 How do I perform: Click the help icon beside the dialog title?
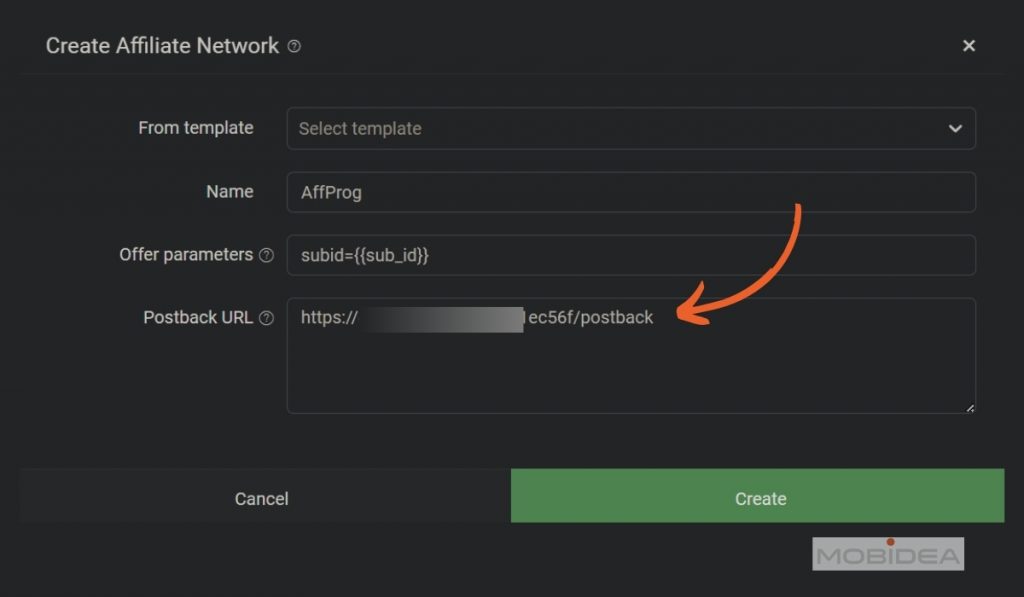294,46
